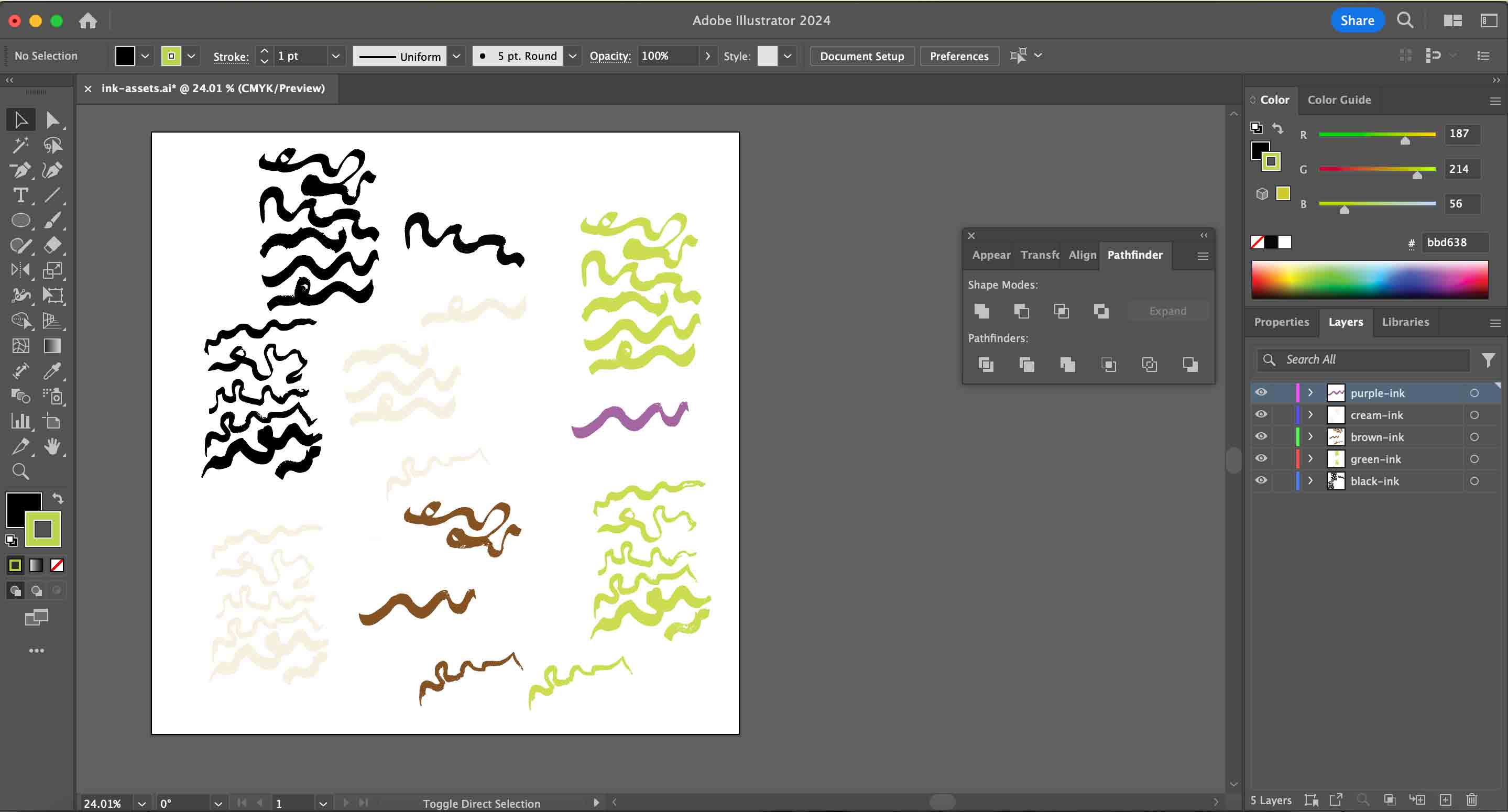Select the Pen tool
1508x812 pixels.
21,170
